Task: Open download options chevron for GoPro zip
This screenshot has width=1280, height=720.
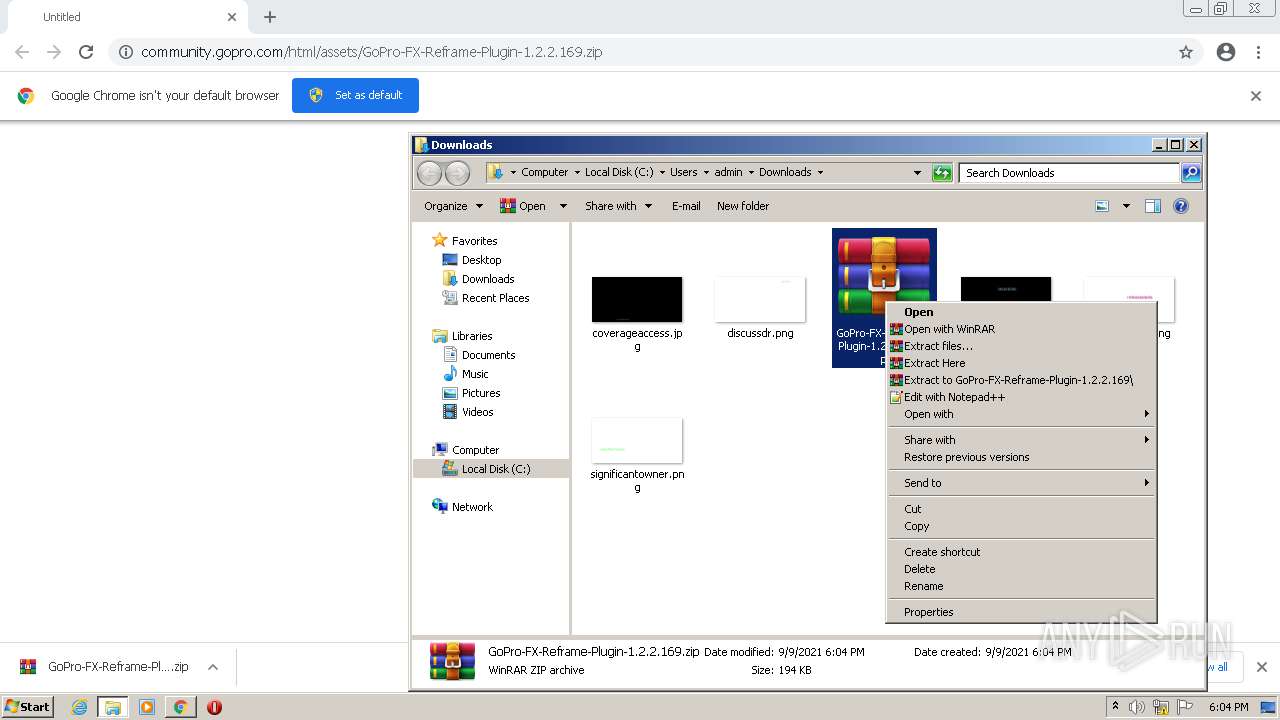Action: [212, 667]
